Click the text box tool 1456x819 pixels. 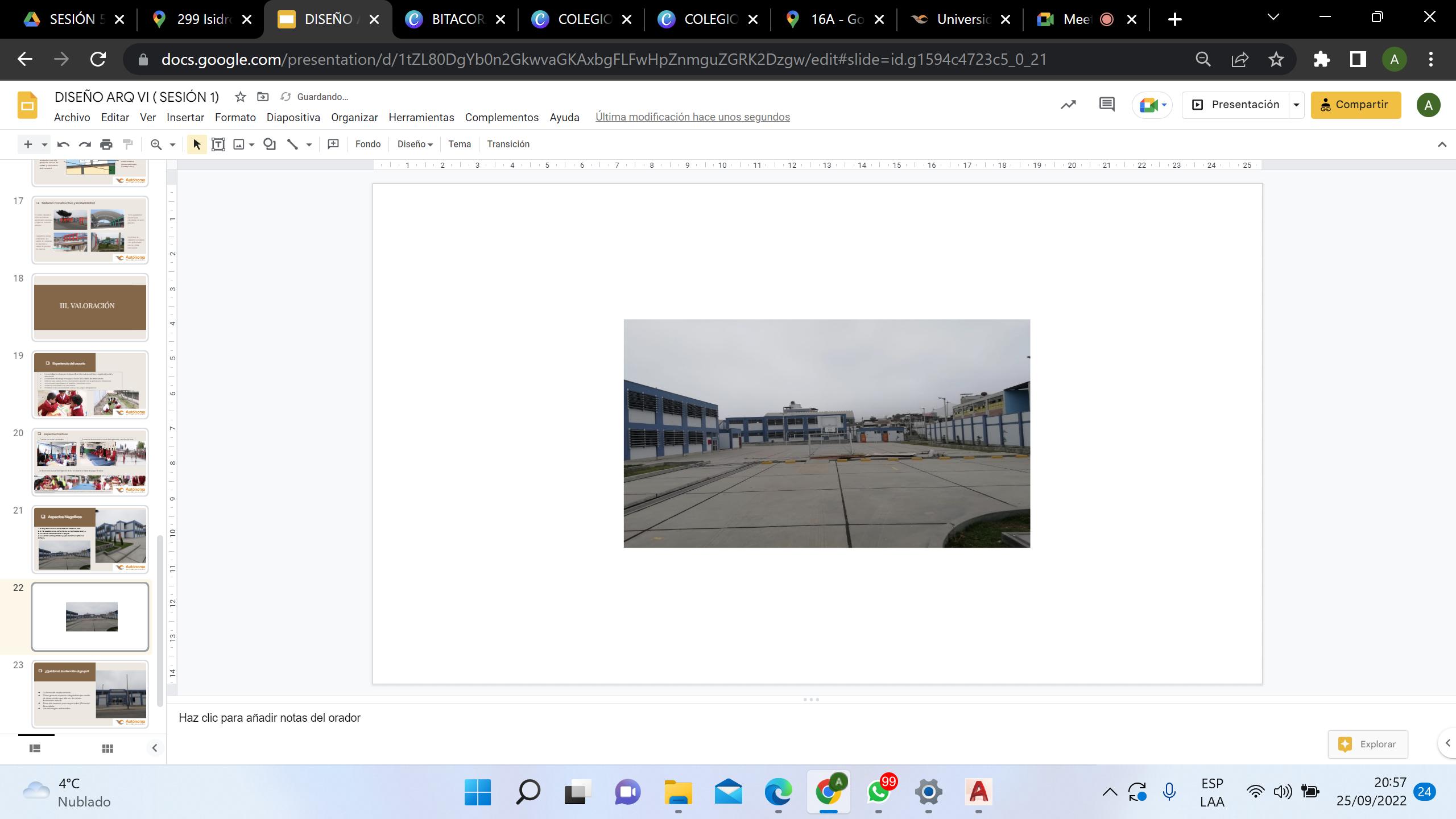point(218,144)
